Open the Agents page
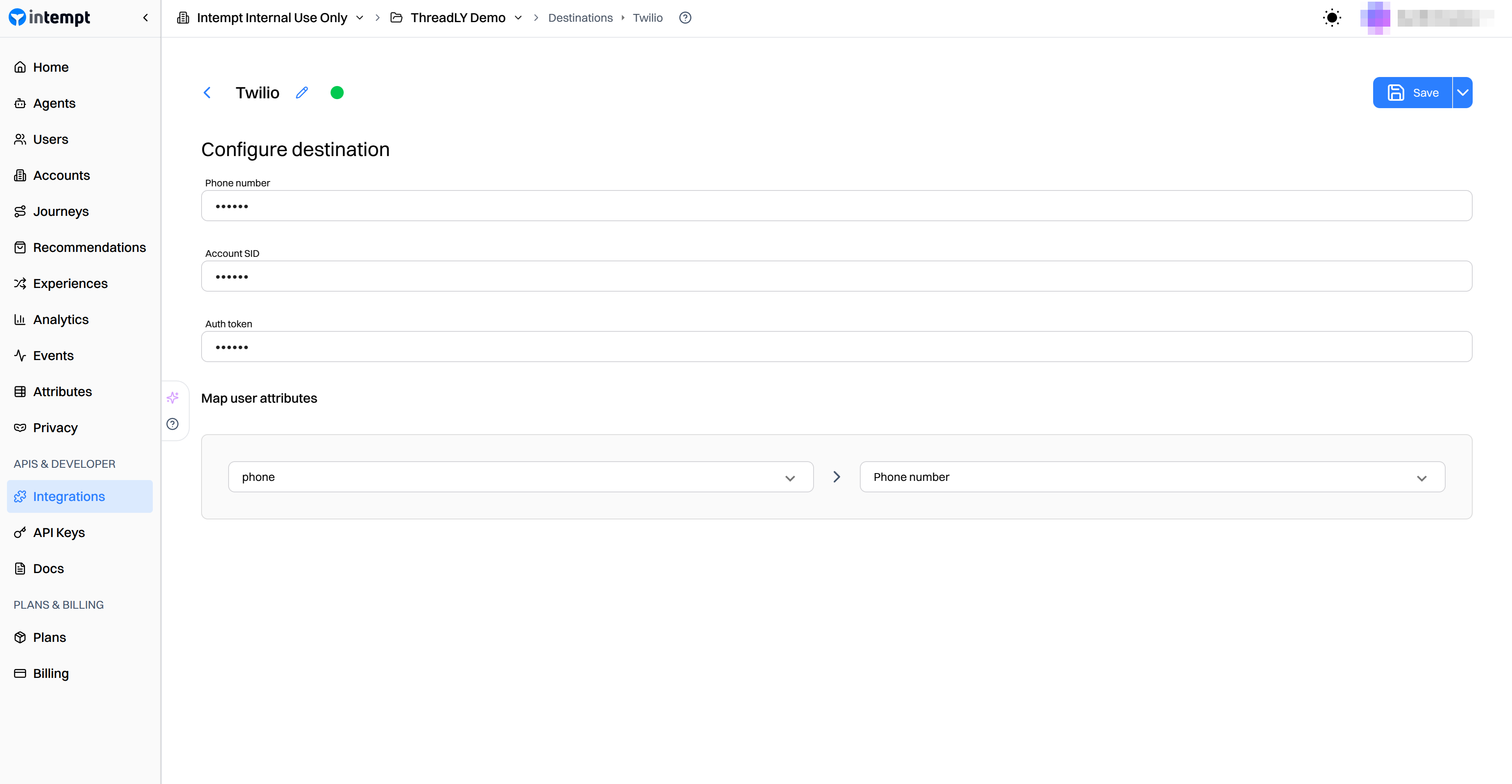This screenshot has height=784, width=1512. (x=80, y=103)
